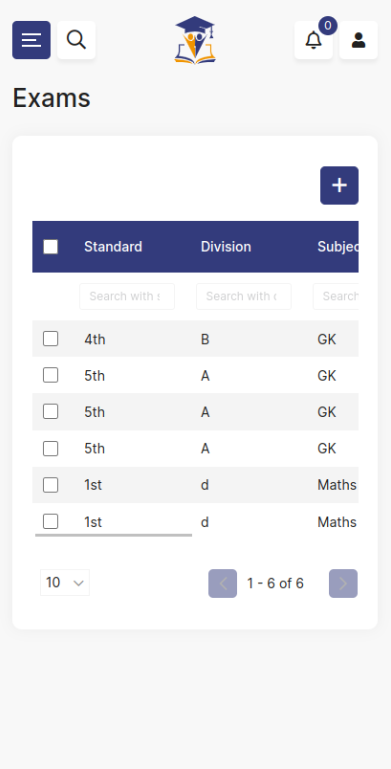The width and height of the screenshot is (391, 769).
Task: Check the 4th standard row checkbox
Action: 51,338
